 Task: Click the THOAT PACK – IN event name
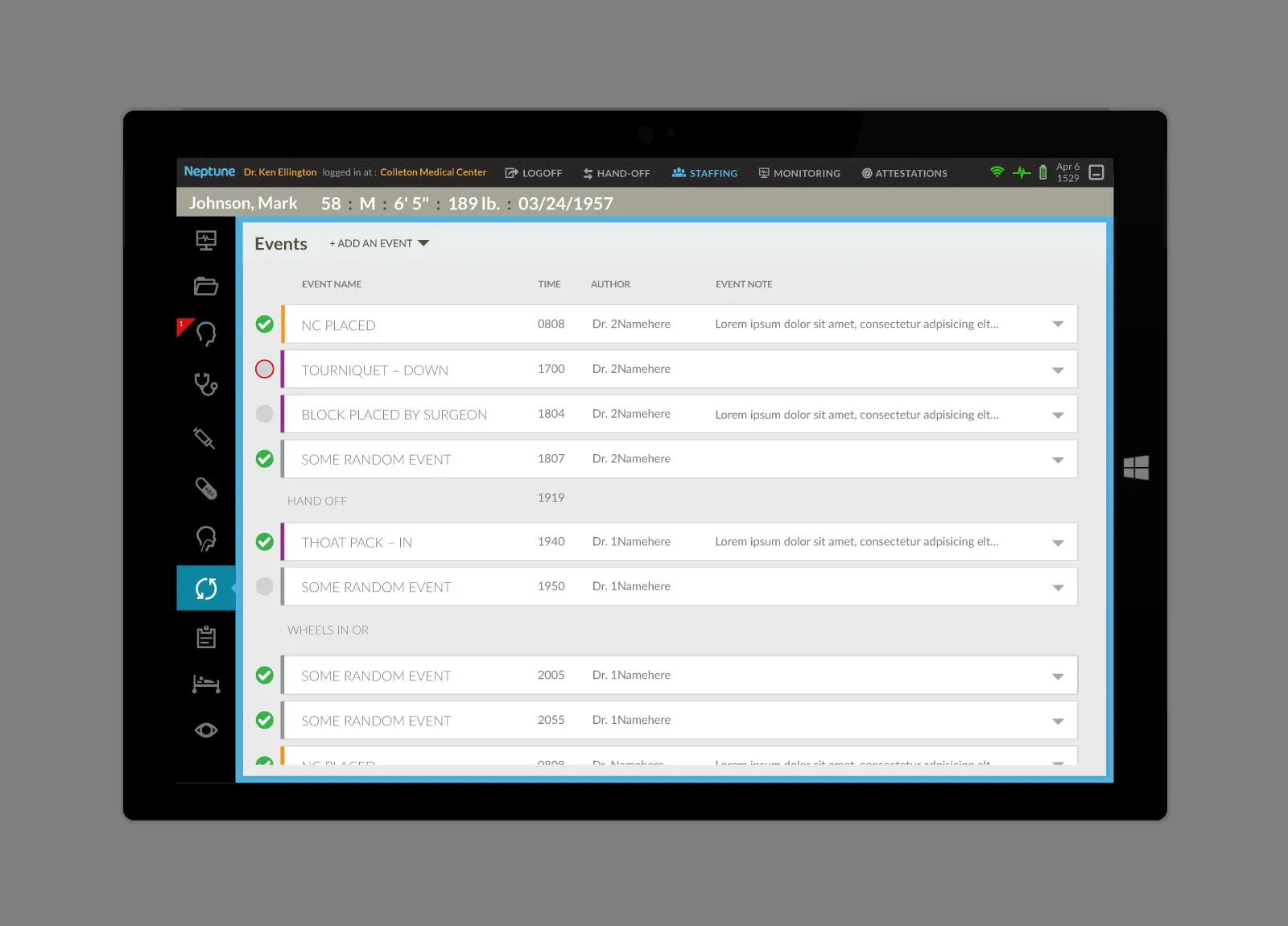[x=357, y=543]
